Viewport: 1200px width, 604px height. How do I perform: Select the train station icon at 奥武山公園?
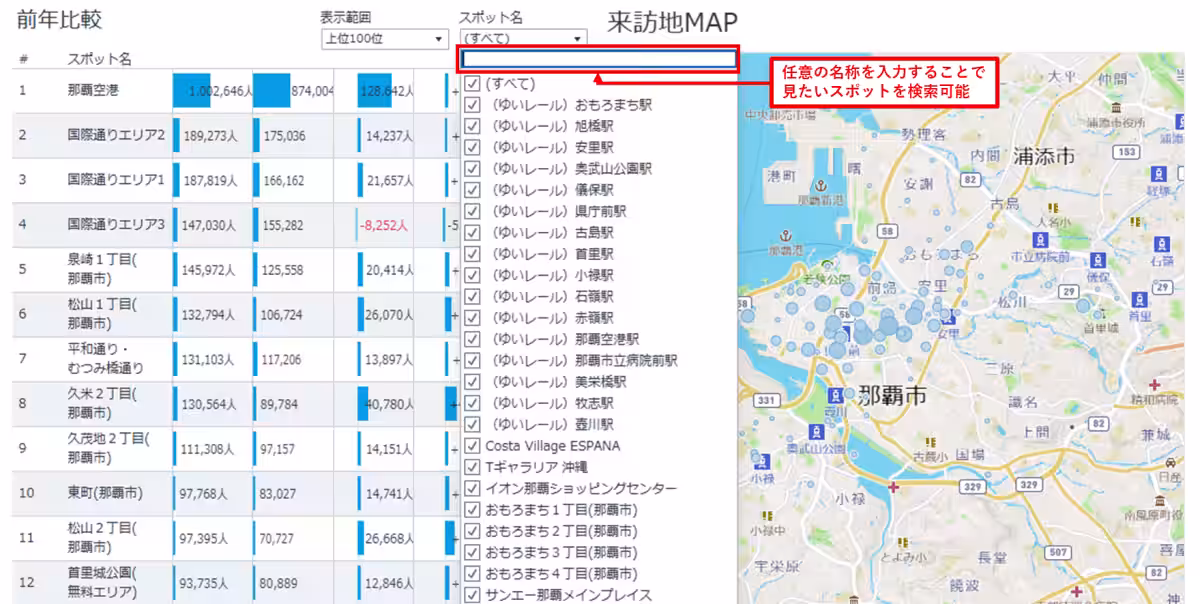click(816, 432)
